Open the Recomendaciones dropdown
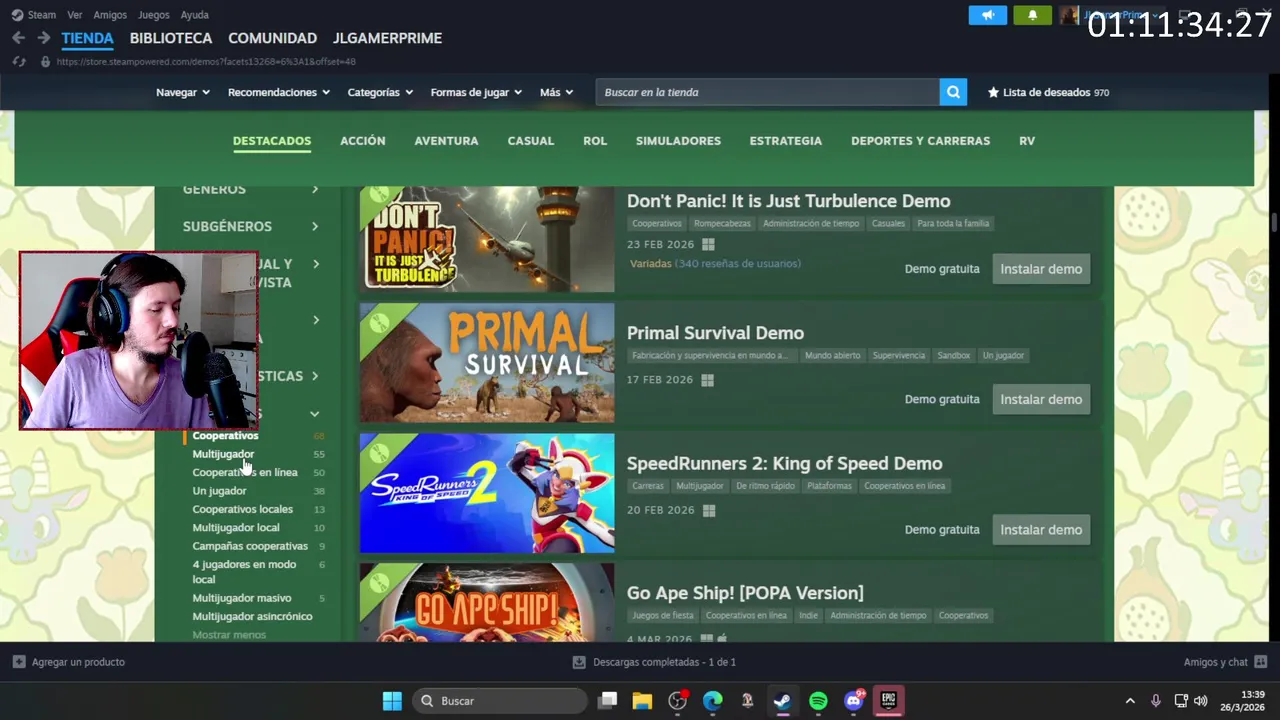The height and width of the screenshot is (720, 1280). pos(278,92)
